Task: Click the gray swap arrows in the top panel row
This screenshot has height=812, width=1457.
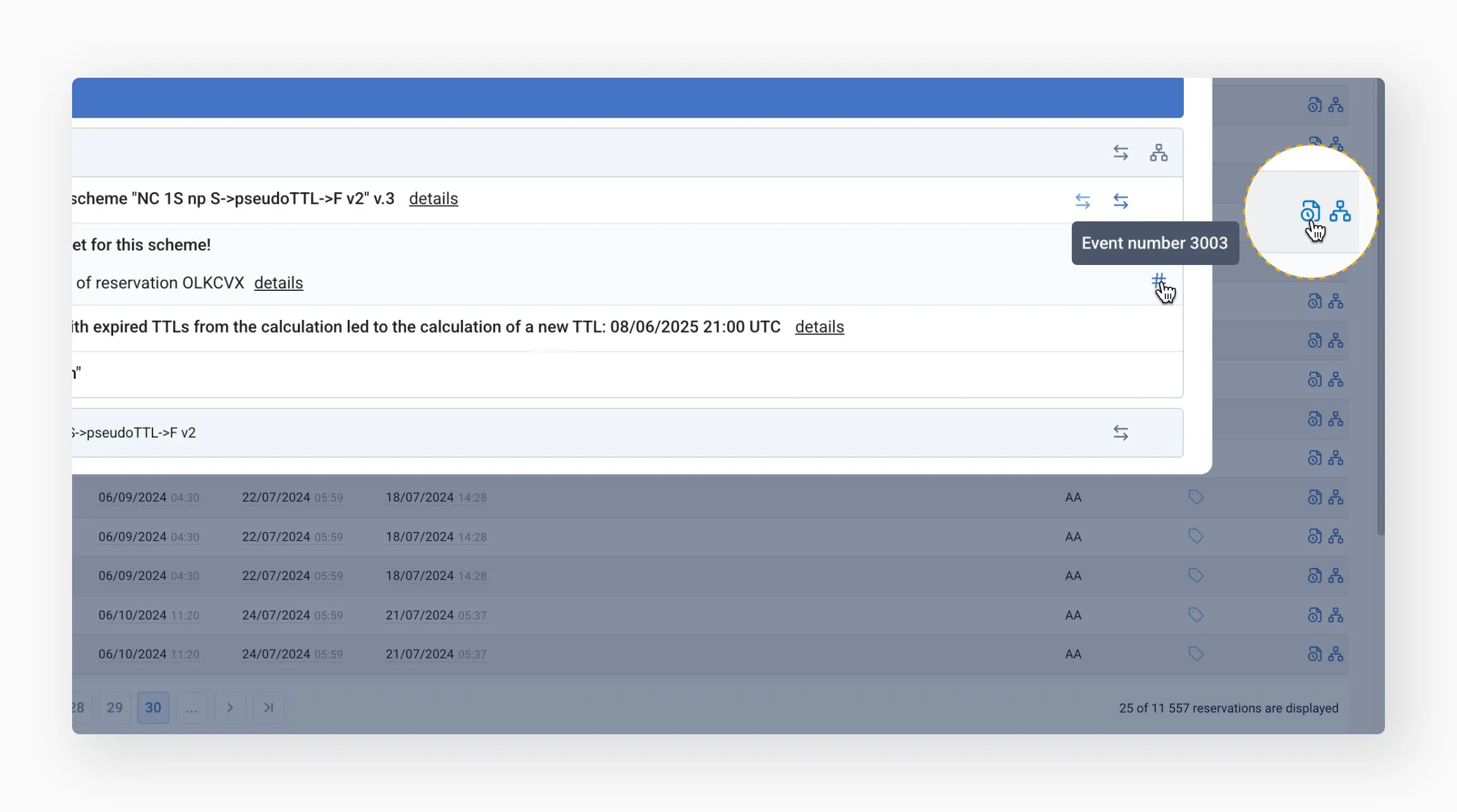Action: 1121,152
